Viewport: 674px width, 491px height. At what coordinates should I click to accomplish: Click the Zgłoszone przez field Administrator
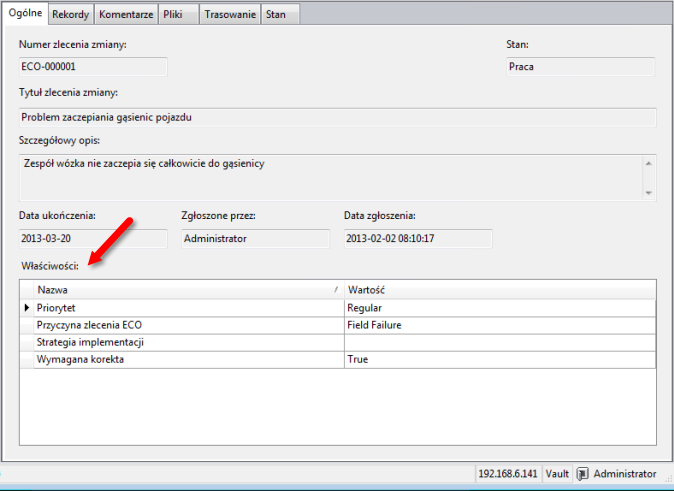tap(255, 239)
